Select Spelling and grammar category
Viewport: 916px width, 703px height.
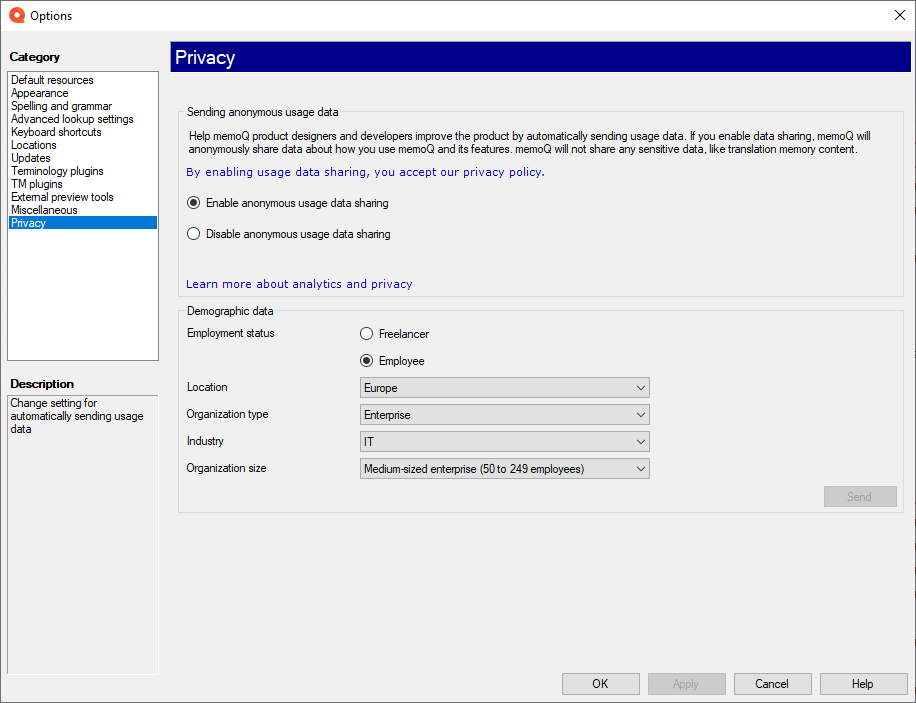61,106
